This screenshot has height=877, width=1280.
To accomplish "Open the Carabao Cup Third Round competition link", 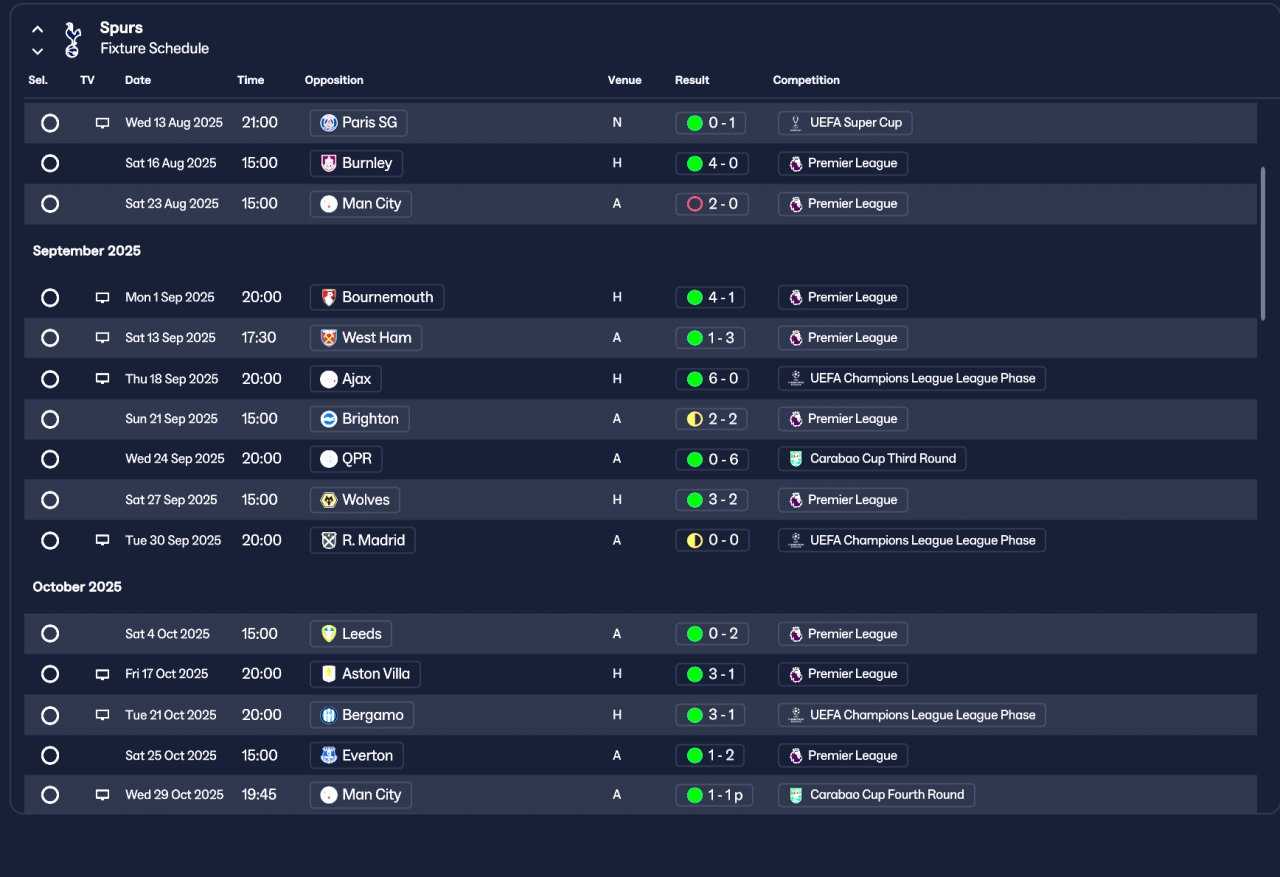I will click(x=872, y=459).
